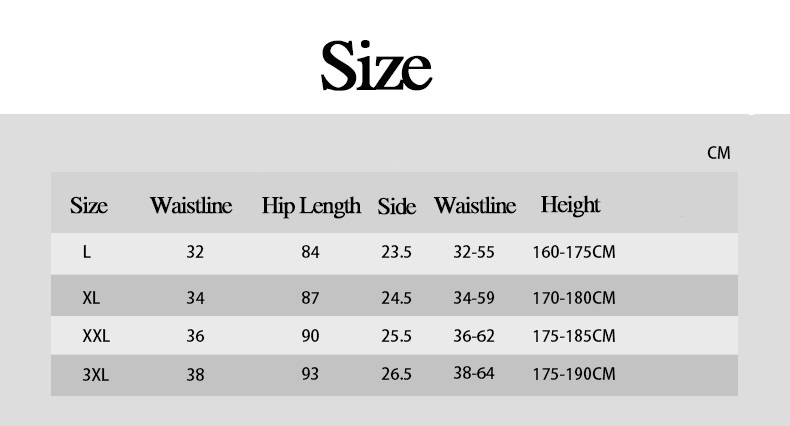The image size is (790, 426).
Task: Select the L size row label
Action: click(x=87, y=253)
